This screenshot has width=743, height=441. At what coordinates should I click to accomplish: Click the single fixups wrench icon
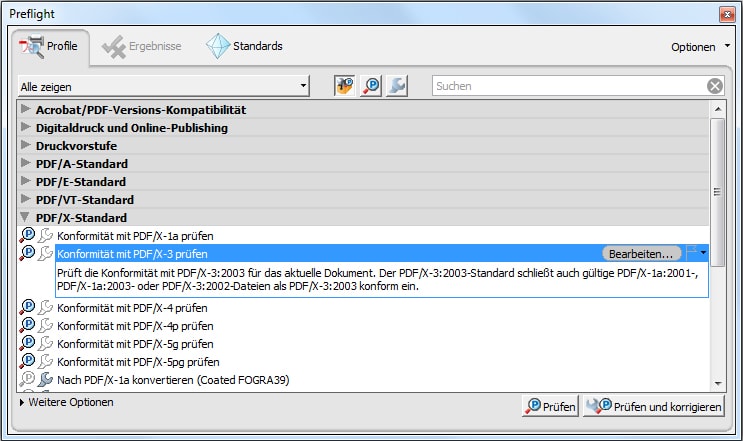[x=397, y=86]
